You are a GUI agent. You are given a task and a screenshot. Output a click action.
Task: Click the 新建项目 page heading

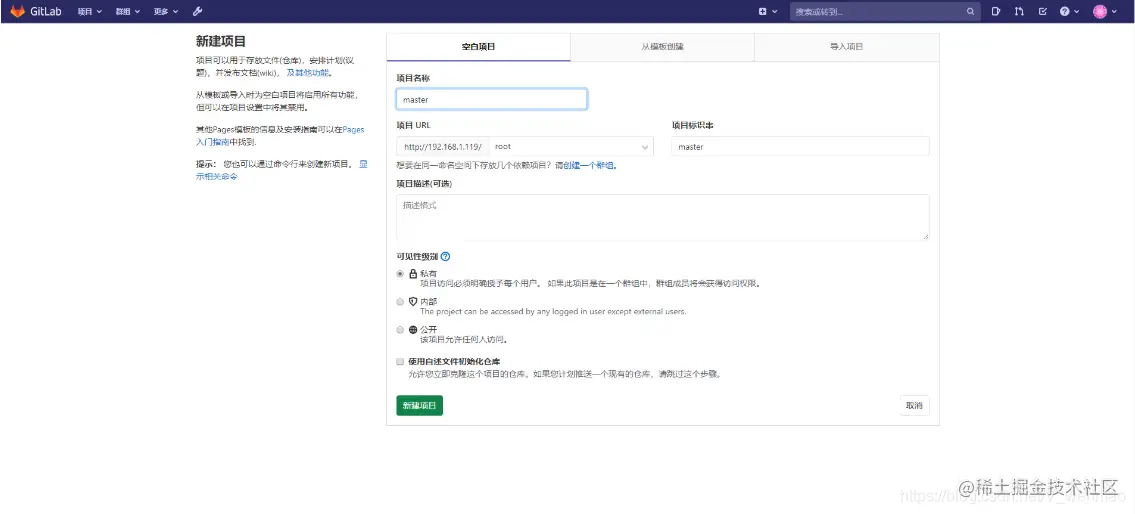(221, 41)
